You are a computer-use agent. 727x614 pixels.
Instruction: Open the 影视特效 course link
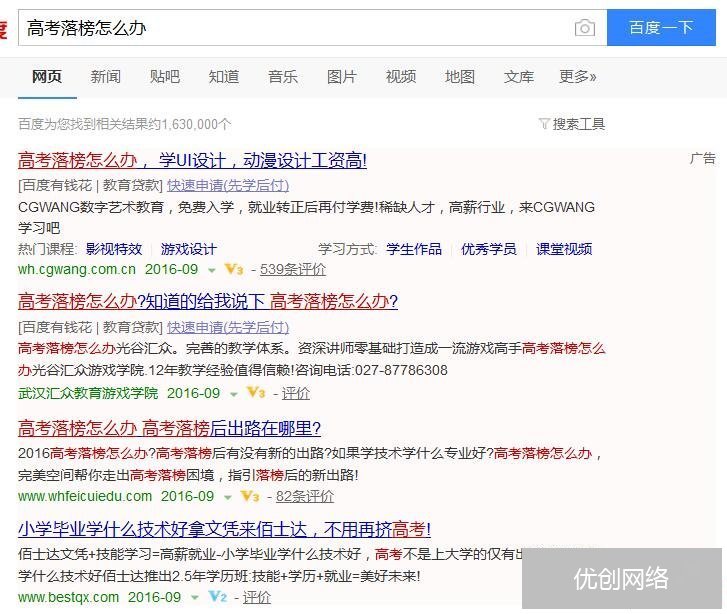tap(114, 249)
